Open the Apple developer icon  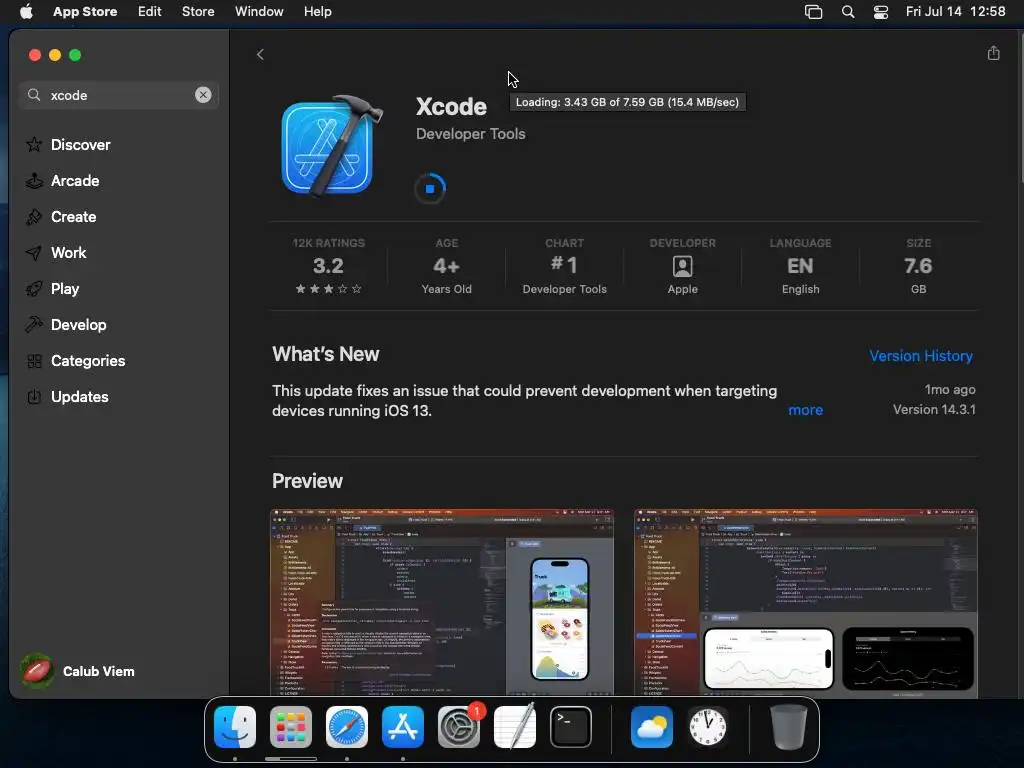682,266
